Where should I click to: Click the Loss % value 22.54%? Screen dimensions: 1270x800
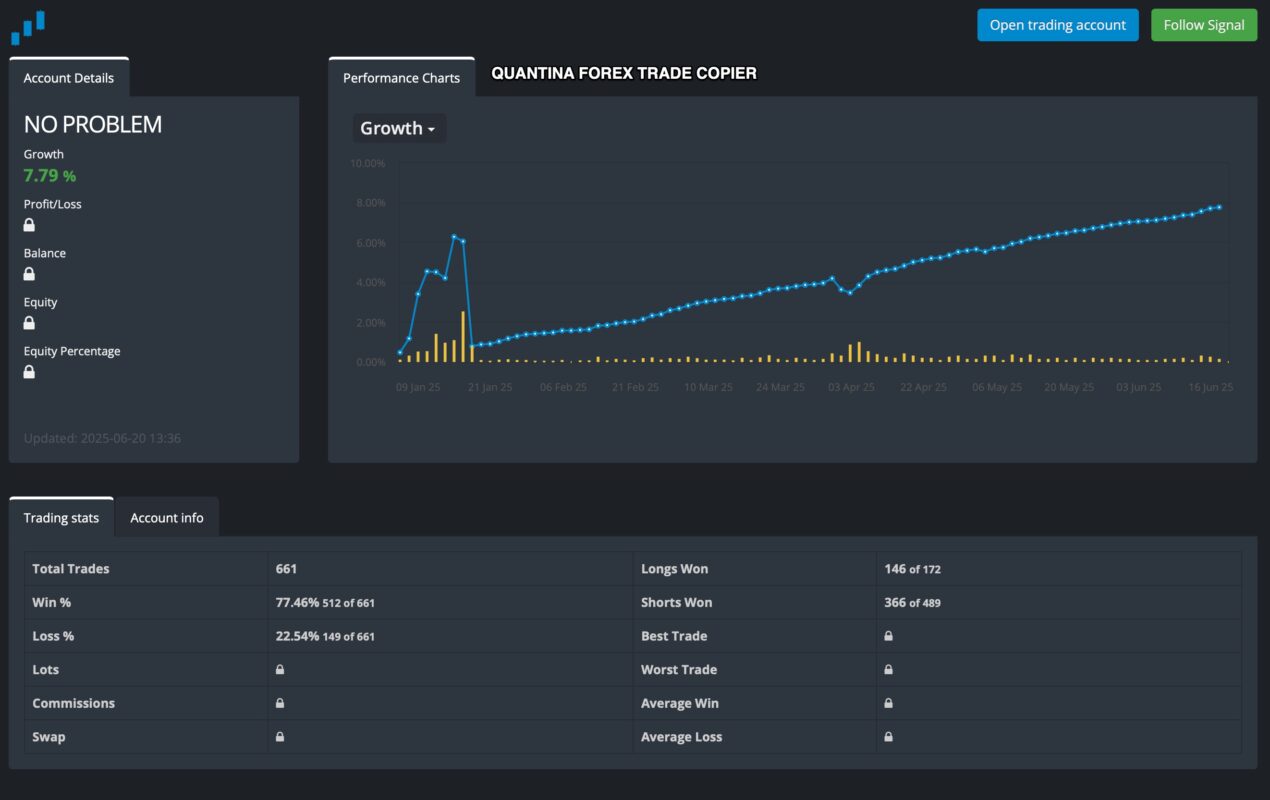297,636
